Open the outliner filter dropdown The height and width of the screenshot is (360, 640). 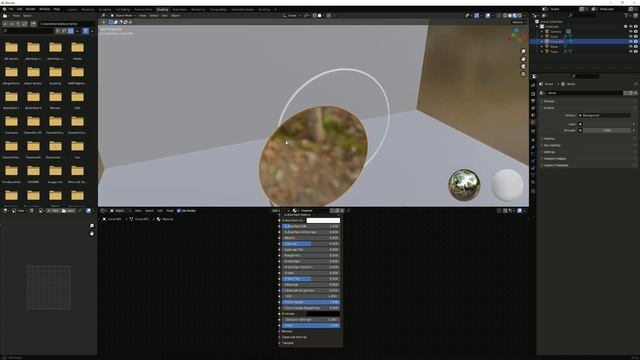tap(628, 16)
